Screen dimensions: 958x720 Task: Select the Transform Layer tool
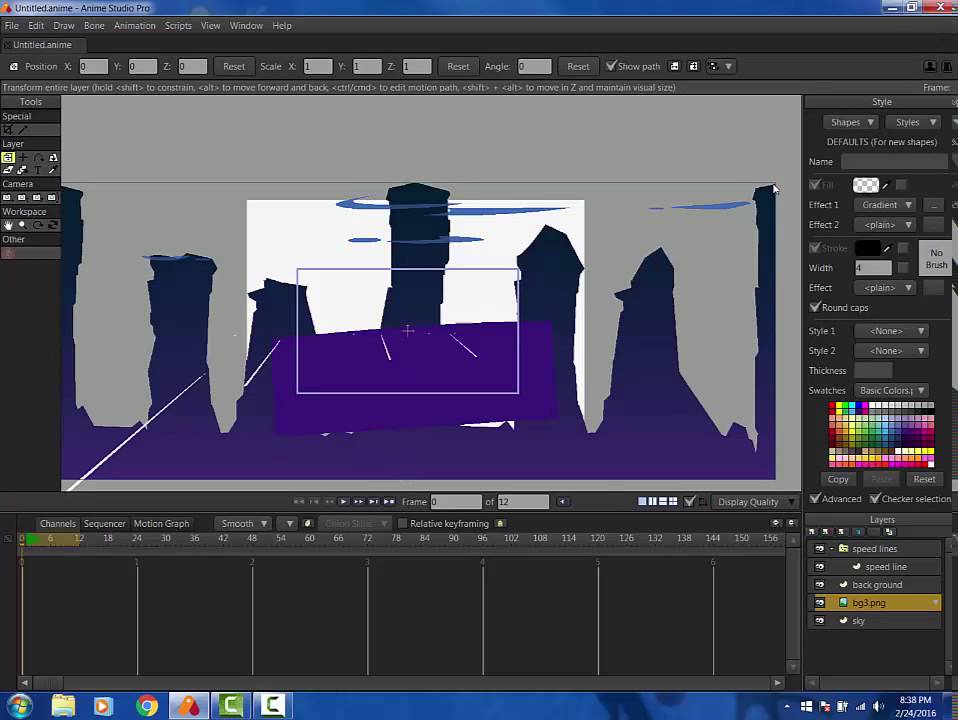(x=7, y=158)
